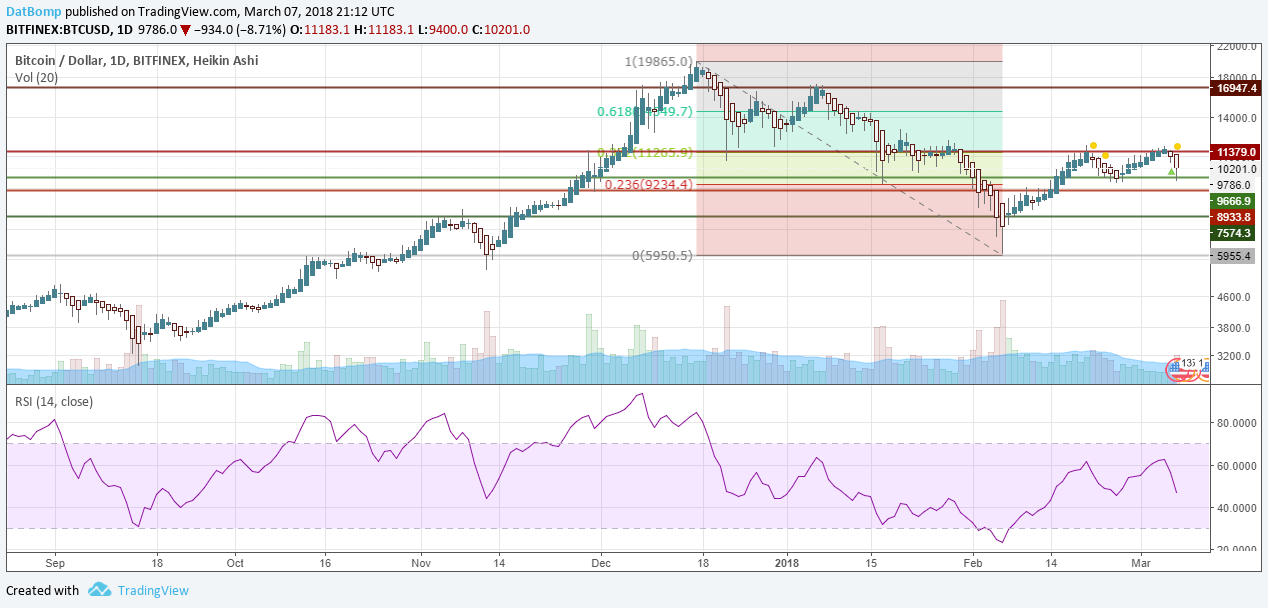Click the H:11183.1 high value
Screen dimensions: 1268x608
384,30
